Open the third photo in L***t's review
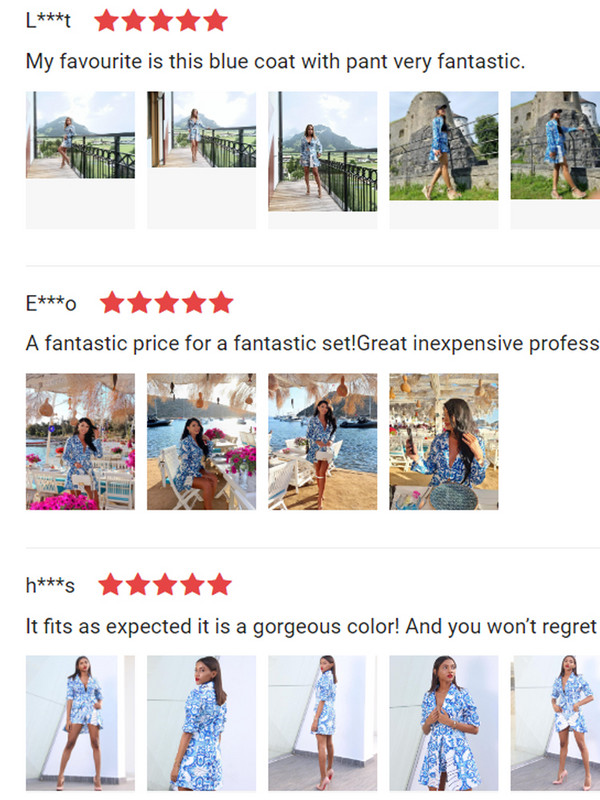The width and height of the screenshot is (600, 800). pos(322,151)
